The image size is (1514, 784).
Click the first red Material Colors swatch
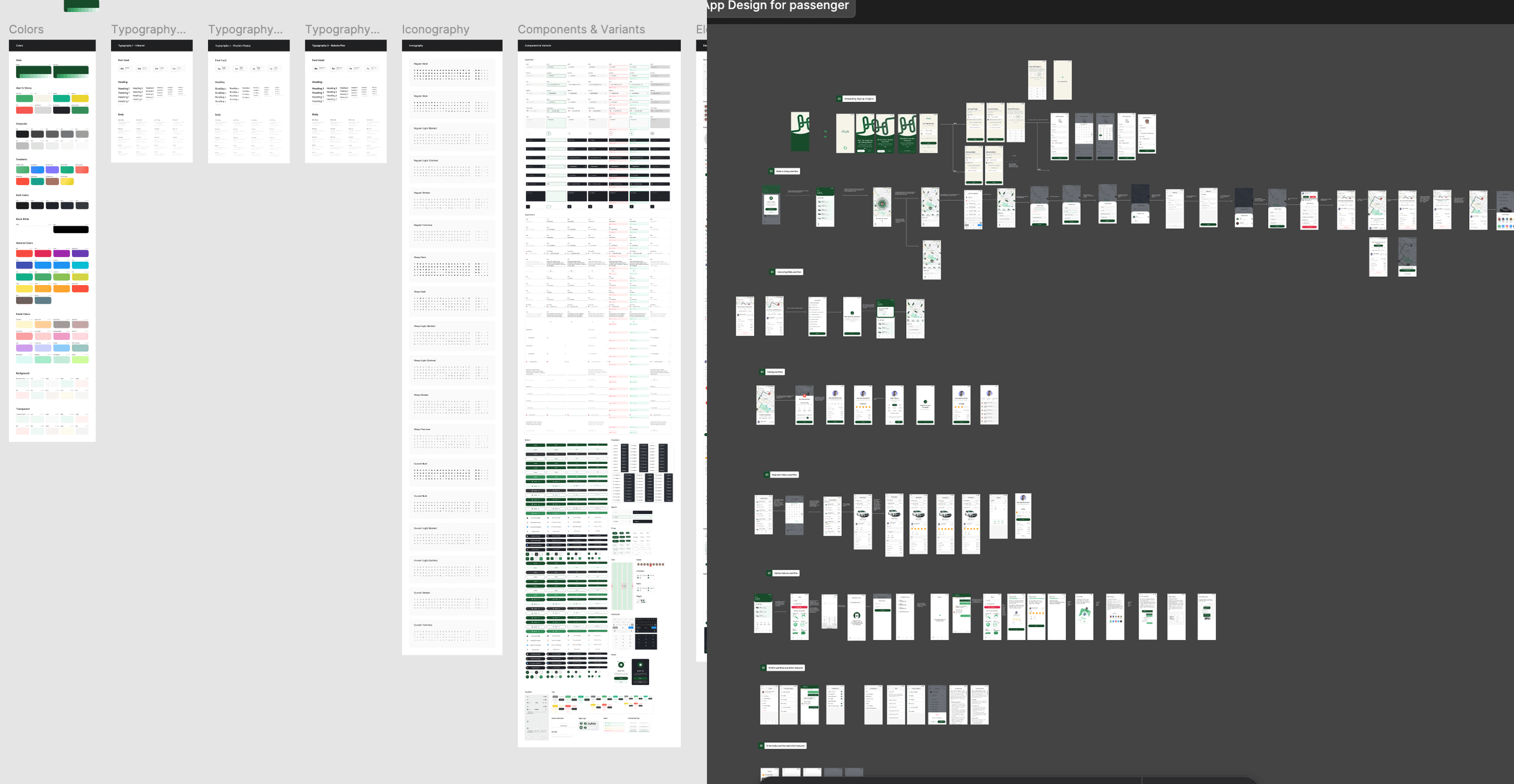(24, 253)
